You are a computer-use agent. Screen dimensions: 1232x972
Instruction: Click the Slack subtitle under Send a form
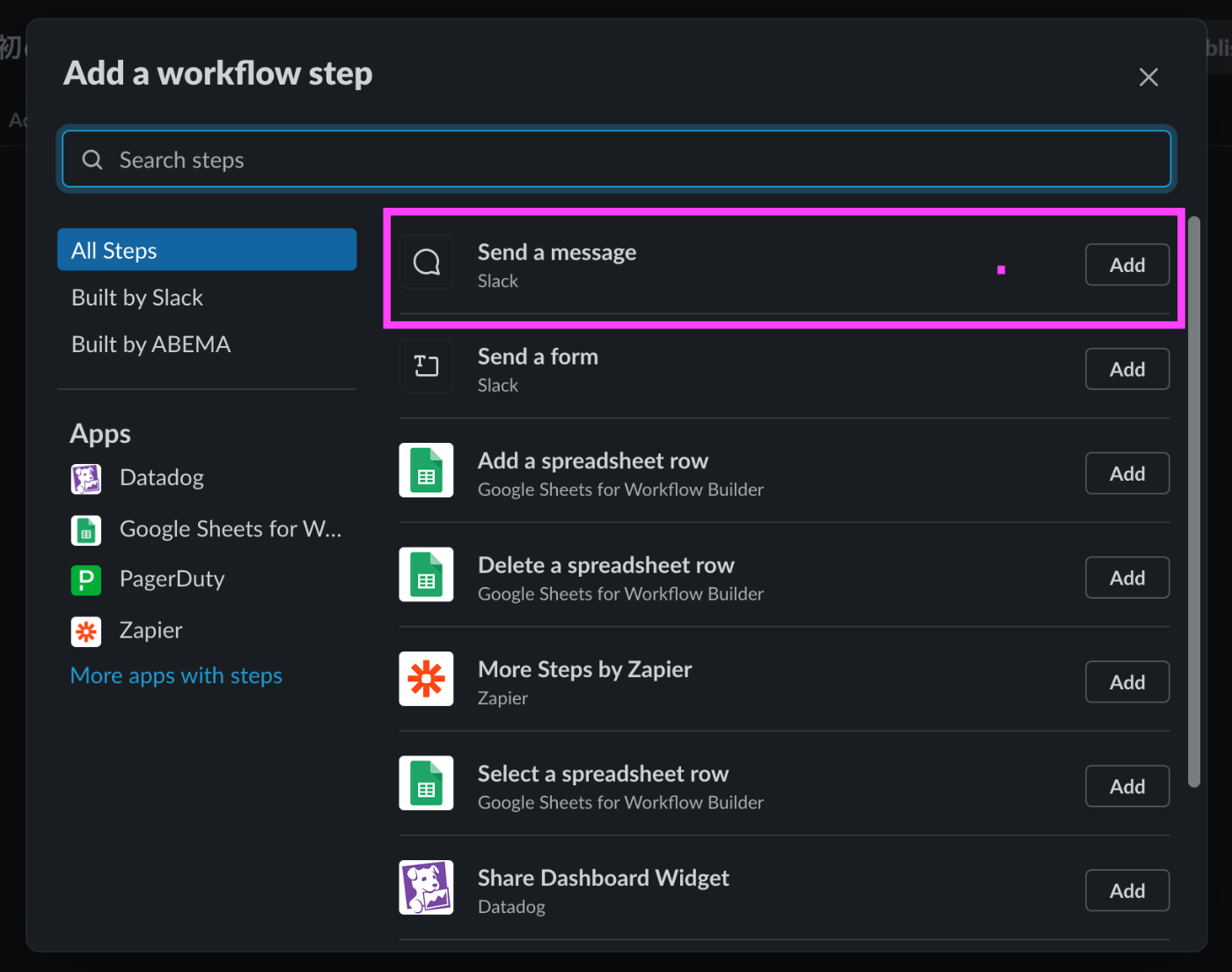[498, 386]
